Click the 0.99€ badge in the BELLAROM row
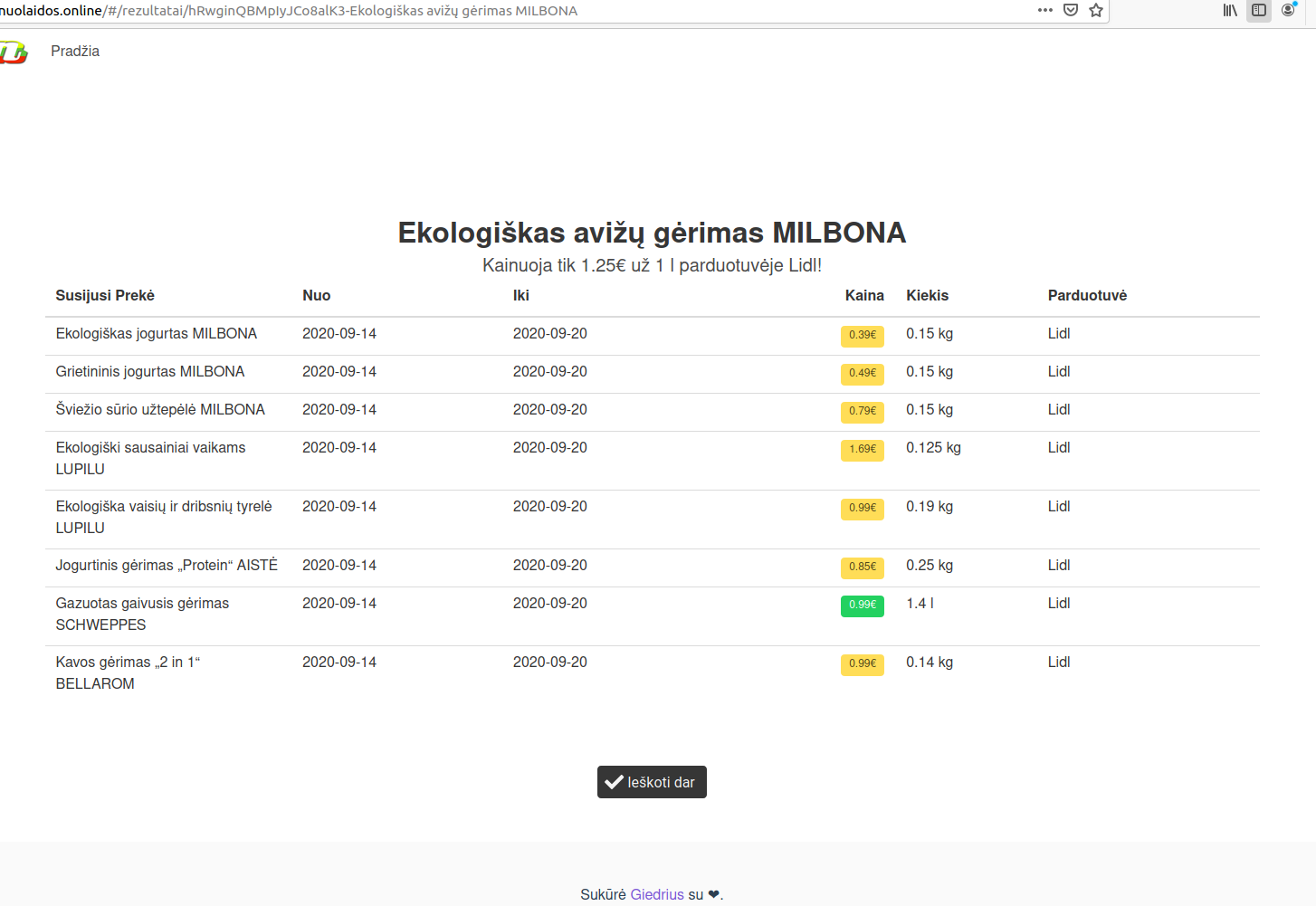This screenshot has width=1316, height=906. [x=863, y=663]
